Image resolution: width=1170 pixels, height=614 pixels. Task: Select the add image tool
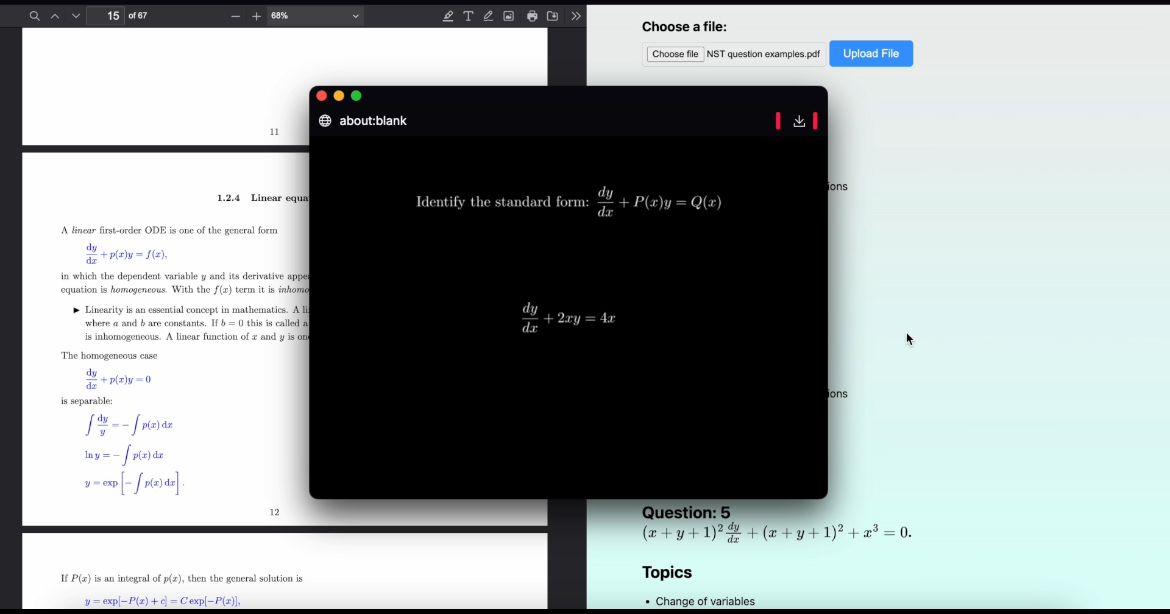coord(508,16)
